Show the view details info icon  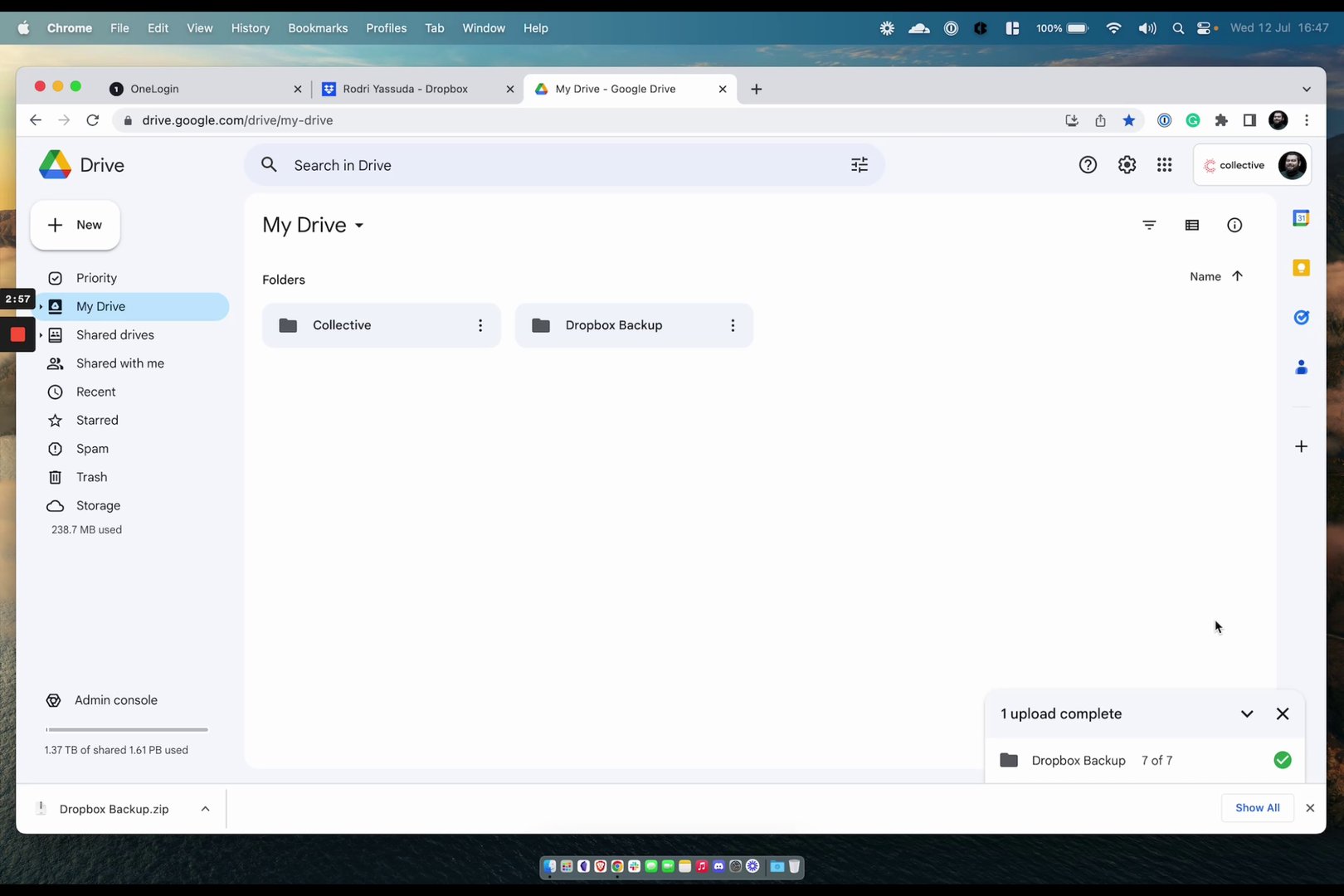pyautogui.click(x=1234, y=225)
